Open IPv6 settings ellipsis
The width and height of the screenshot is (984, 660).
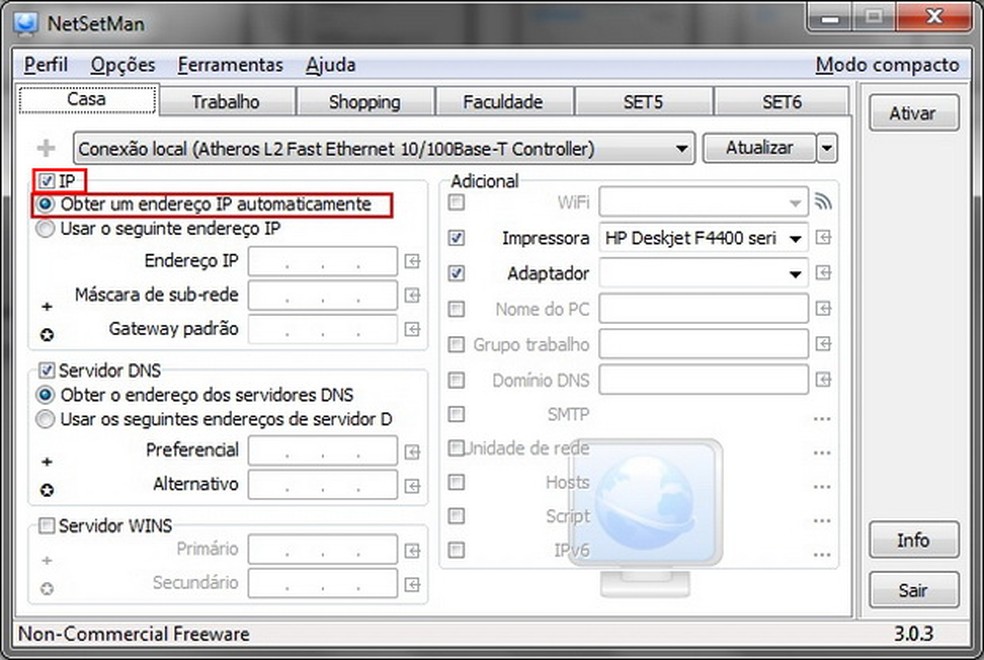click(822, 555)
